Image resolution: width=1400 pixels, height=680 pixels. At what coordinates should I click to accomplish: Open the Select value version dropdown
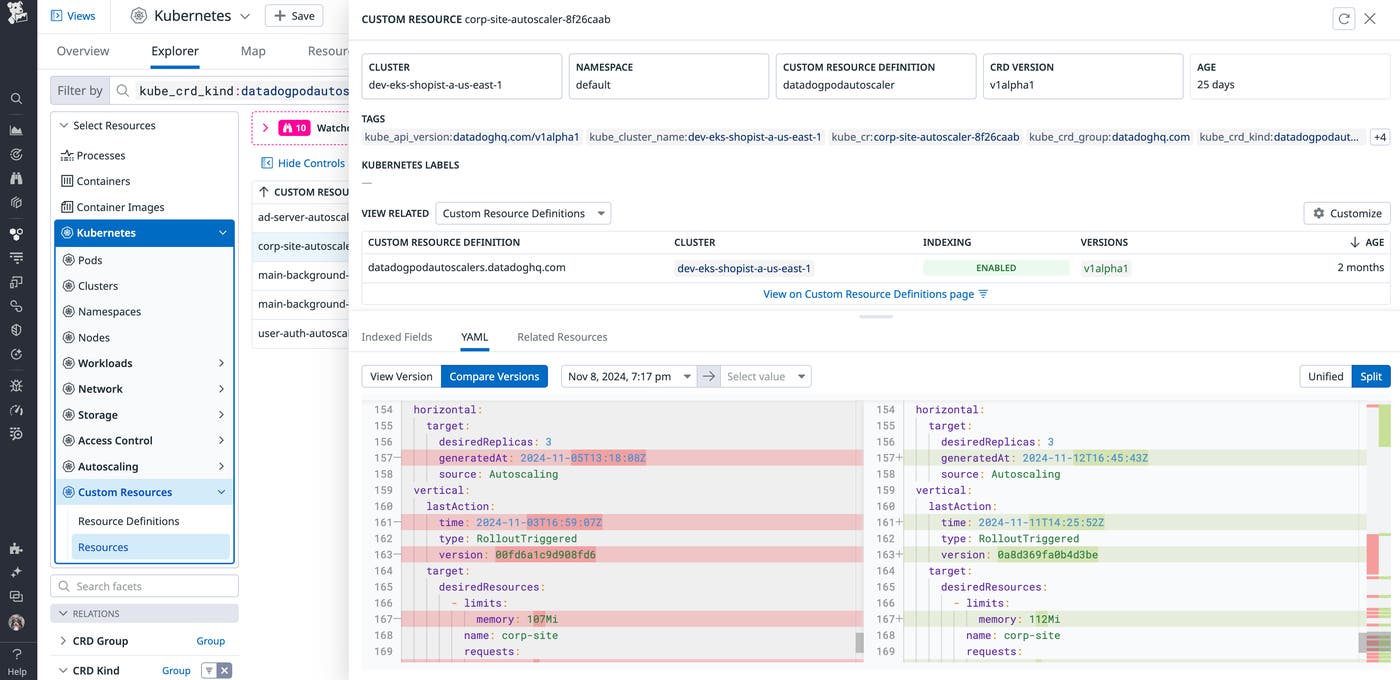(764, 375)
